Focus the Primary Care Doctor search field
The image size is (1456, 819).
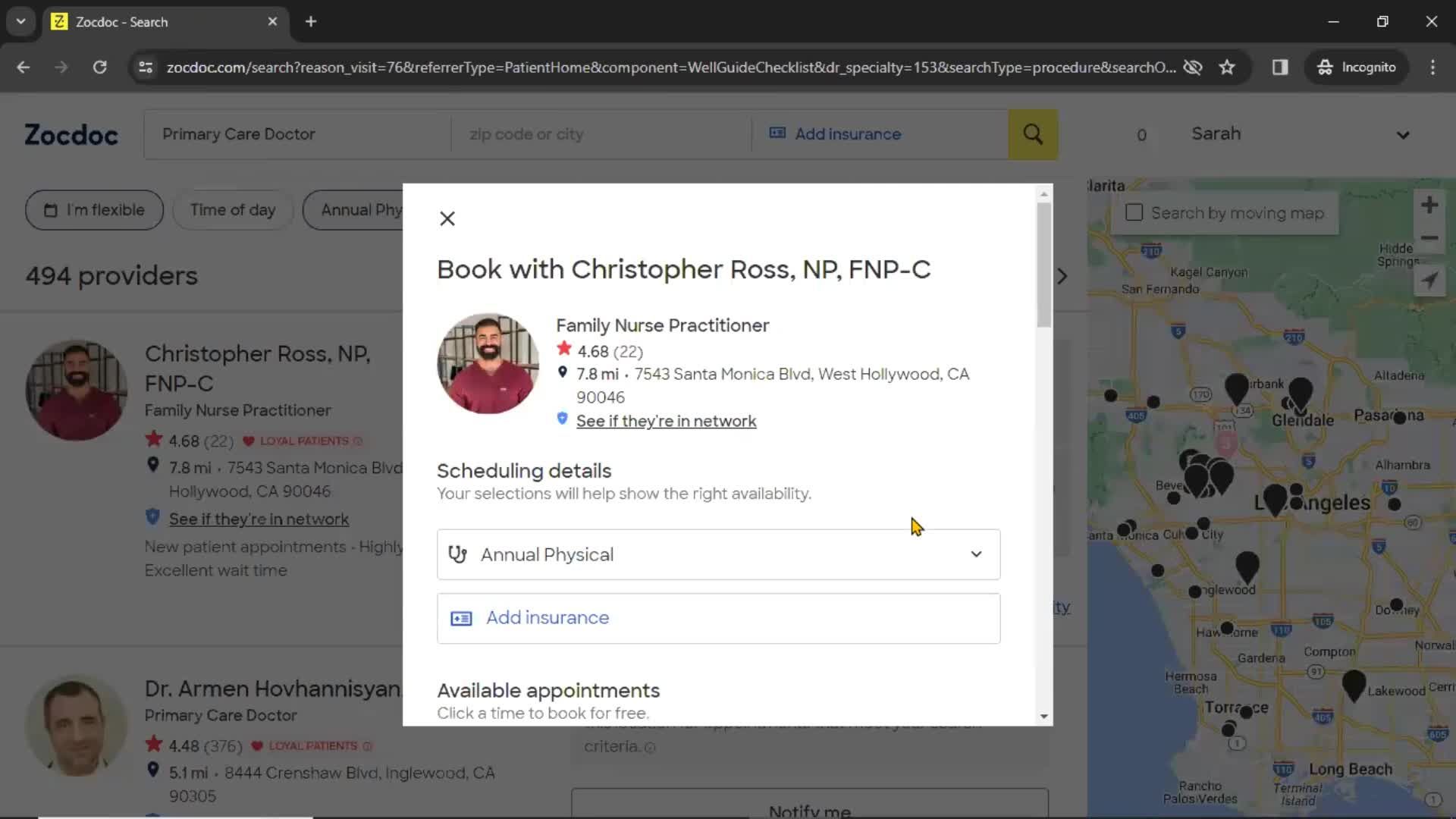tap(297, 134)
